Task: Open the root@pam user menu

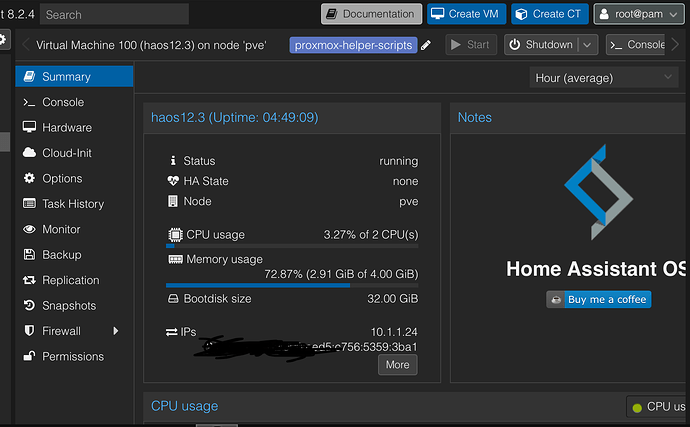Action: click(x=639, y=14)
